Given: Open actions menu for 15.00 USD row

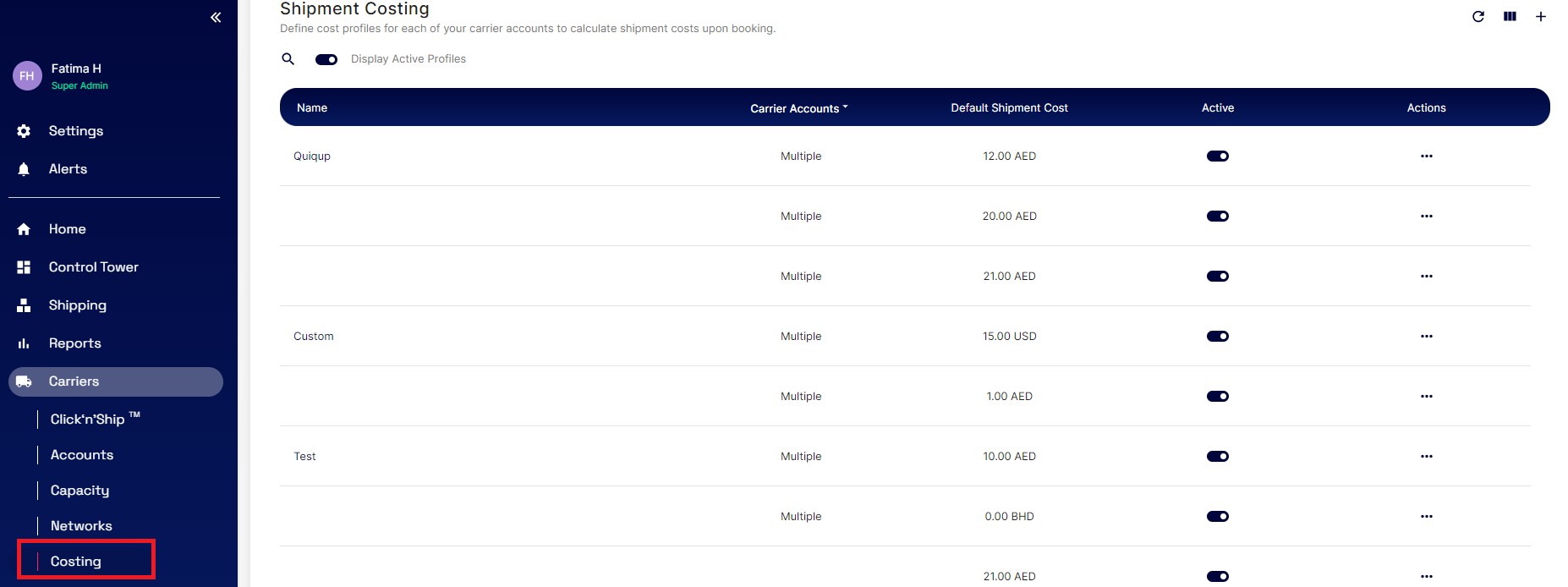Looking at the screenshot, I should pos(1426,337).
